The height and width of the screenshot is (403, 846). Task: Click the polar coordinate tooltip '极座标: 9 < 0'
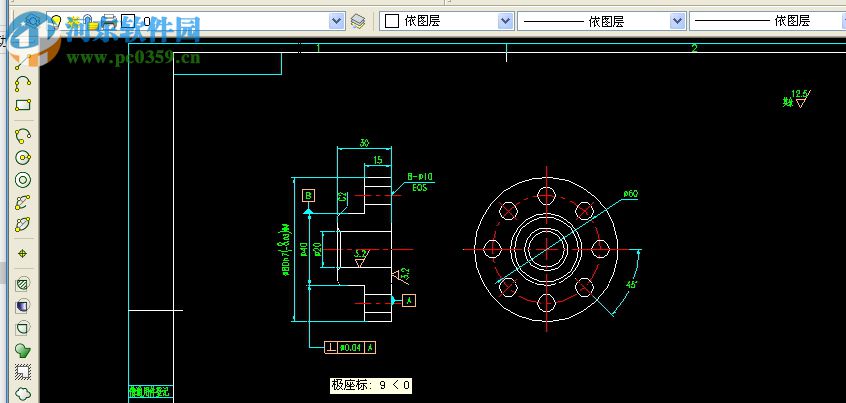click(371, 385)
